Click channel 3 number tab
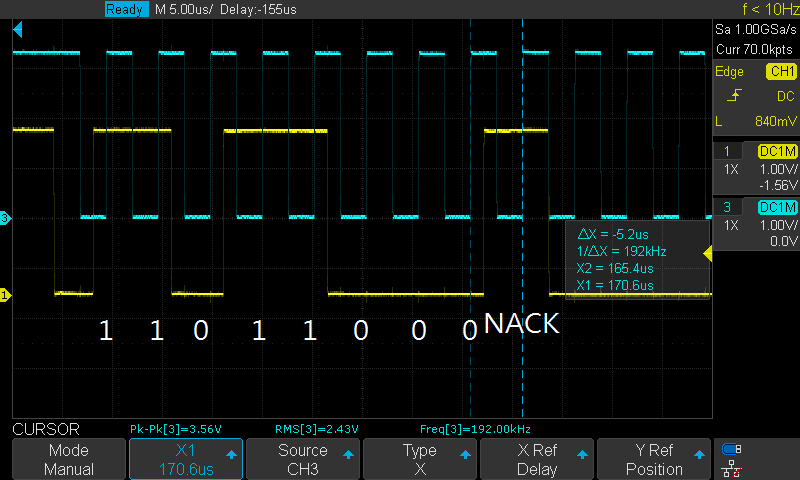Screen dimensions: 800x480 coord(727,207)
